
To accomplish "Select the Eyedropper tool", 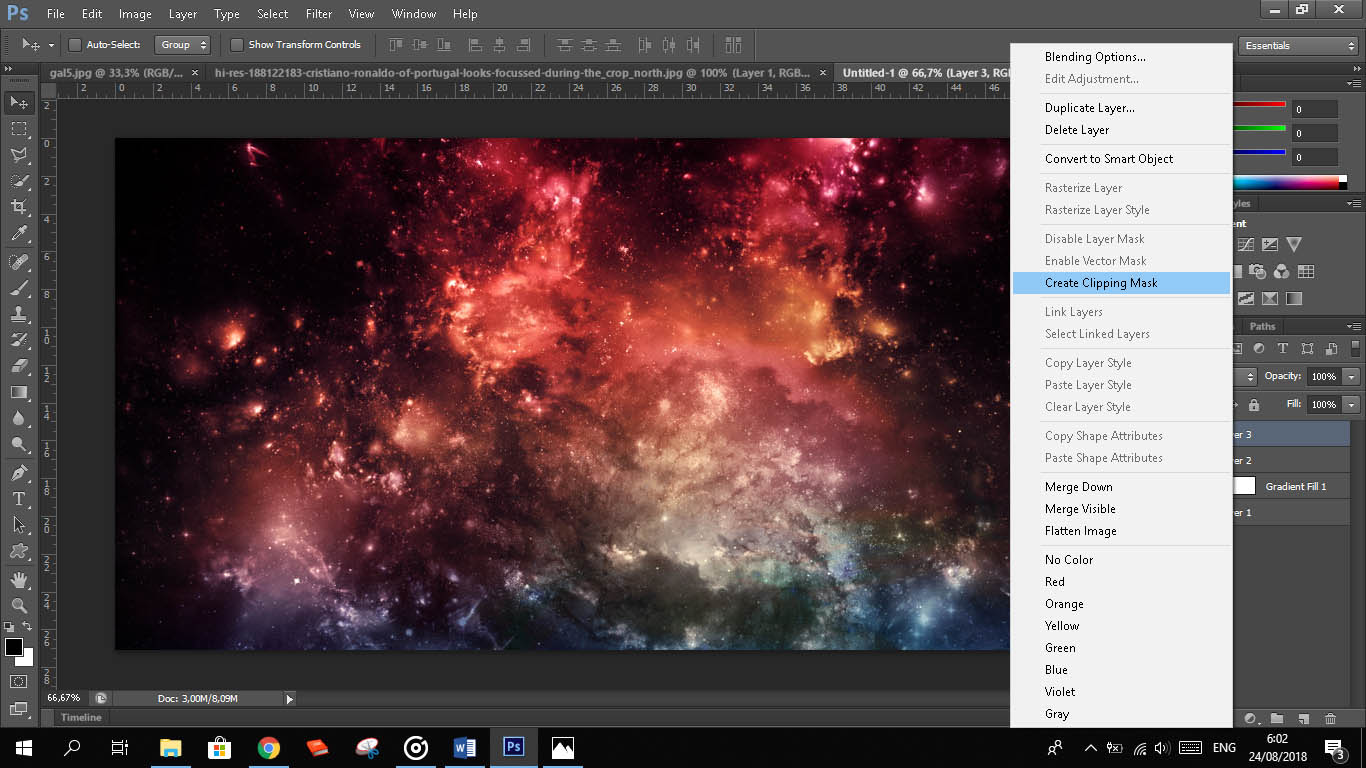I will [19, 234].
